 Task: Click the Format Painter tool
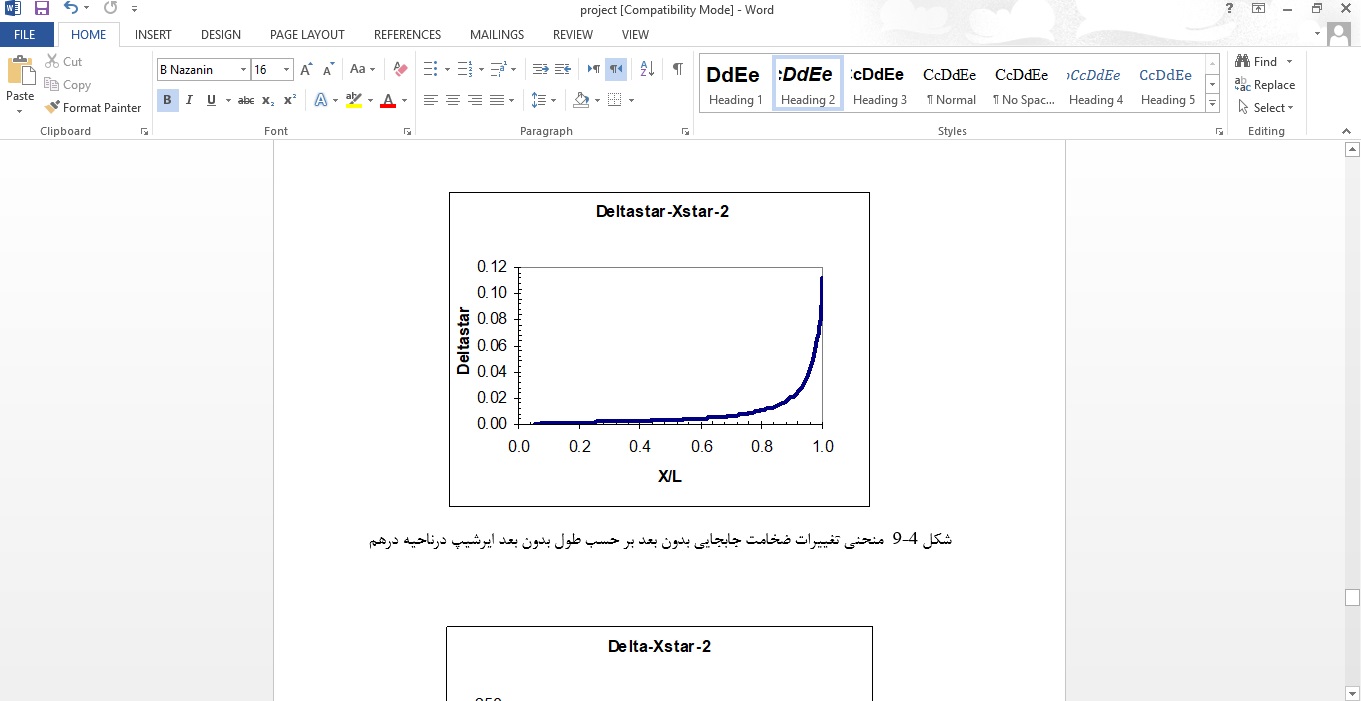click(x=93, y=108)
